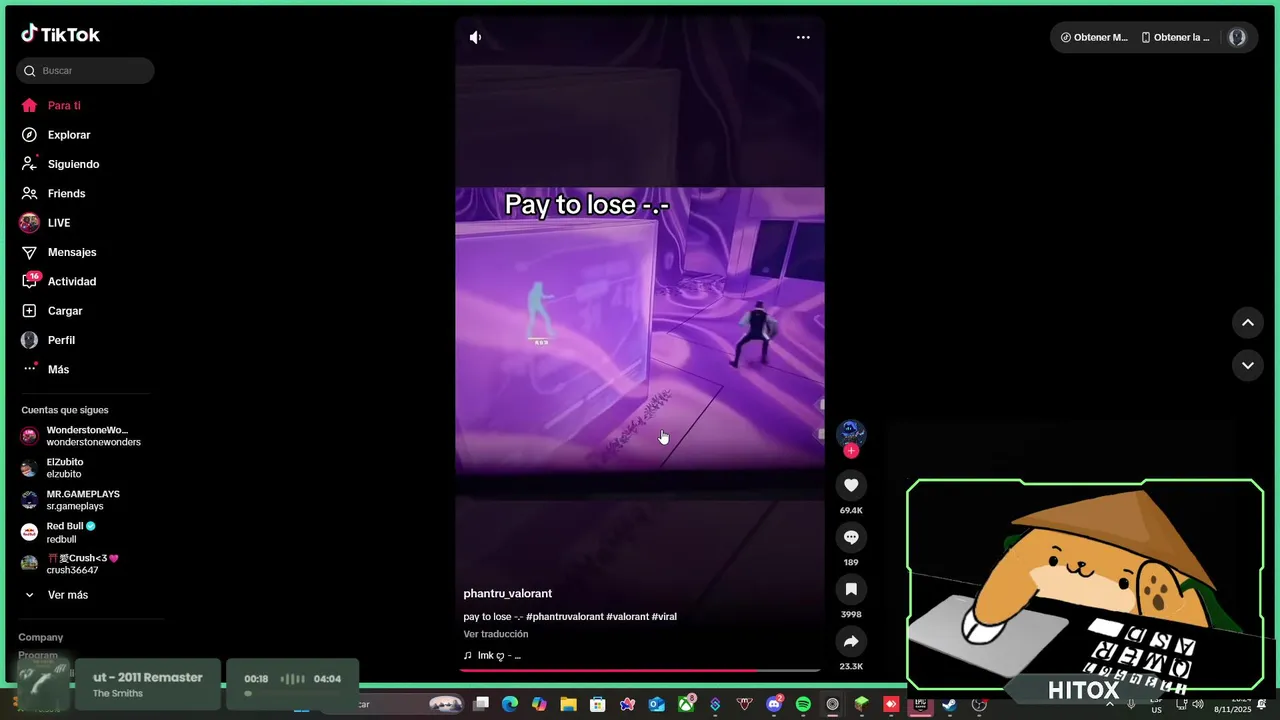1280x720 pixels.
Task: Open the Más options menu
Action: [58, 370]
